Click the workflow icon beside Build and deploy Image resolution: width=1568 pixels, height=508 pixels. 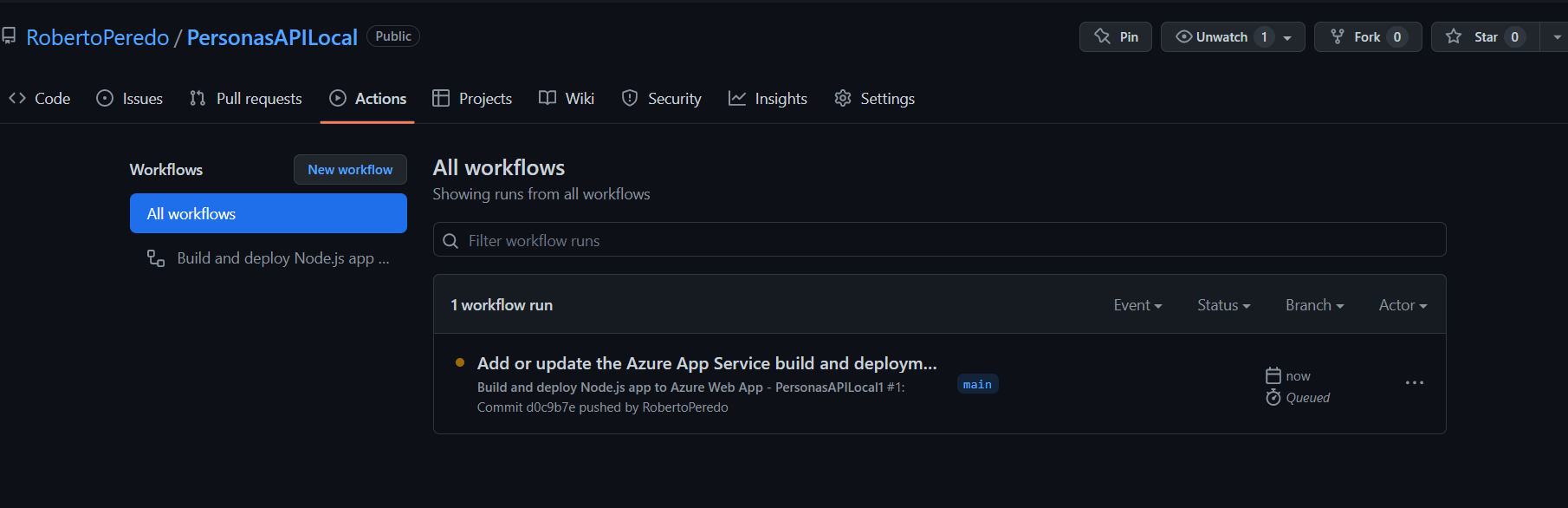156,258
